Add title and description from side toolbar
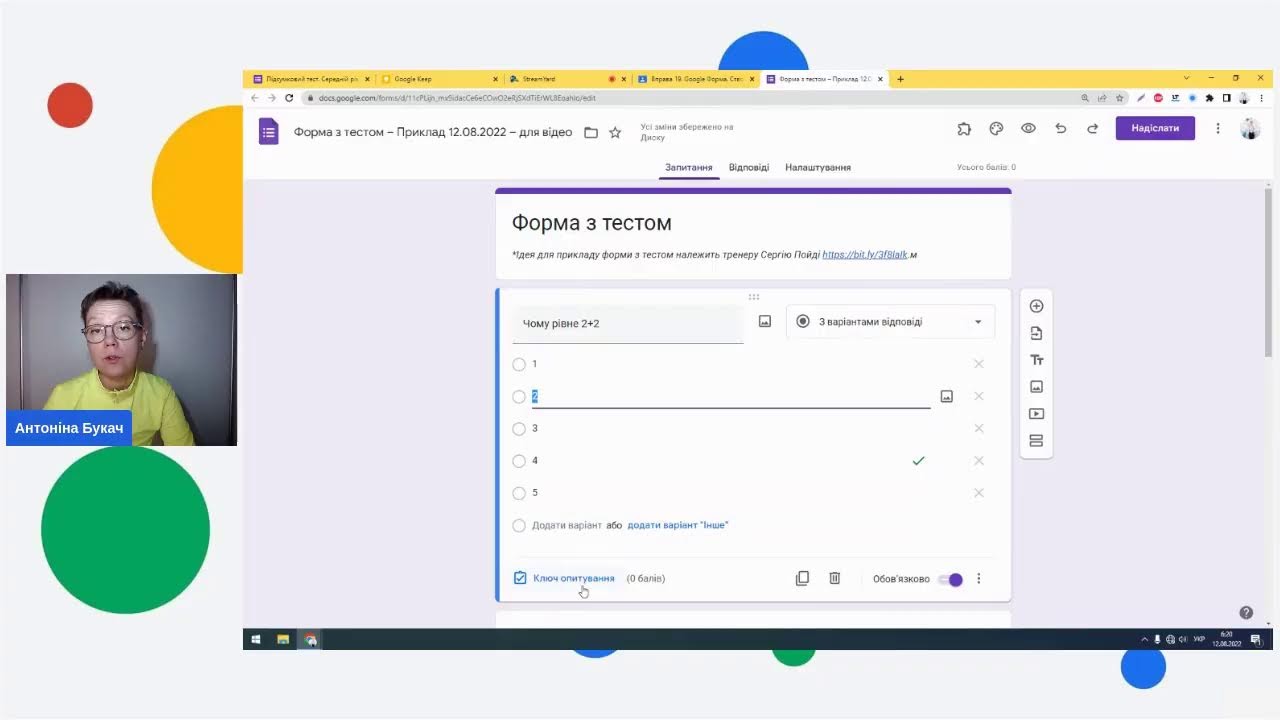This screenshot has width=1280, height=720. click(1036, 360)
